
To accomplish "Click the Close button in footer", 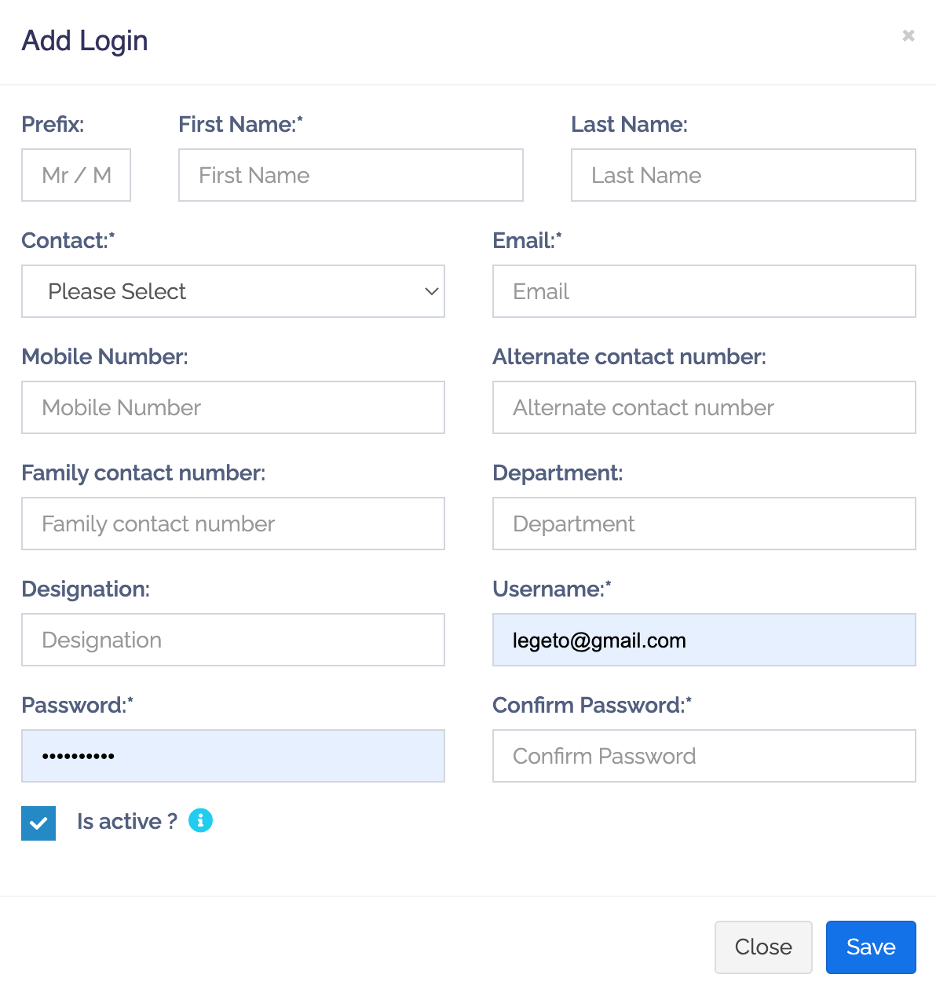I will (763, 947).
